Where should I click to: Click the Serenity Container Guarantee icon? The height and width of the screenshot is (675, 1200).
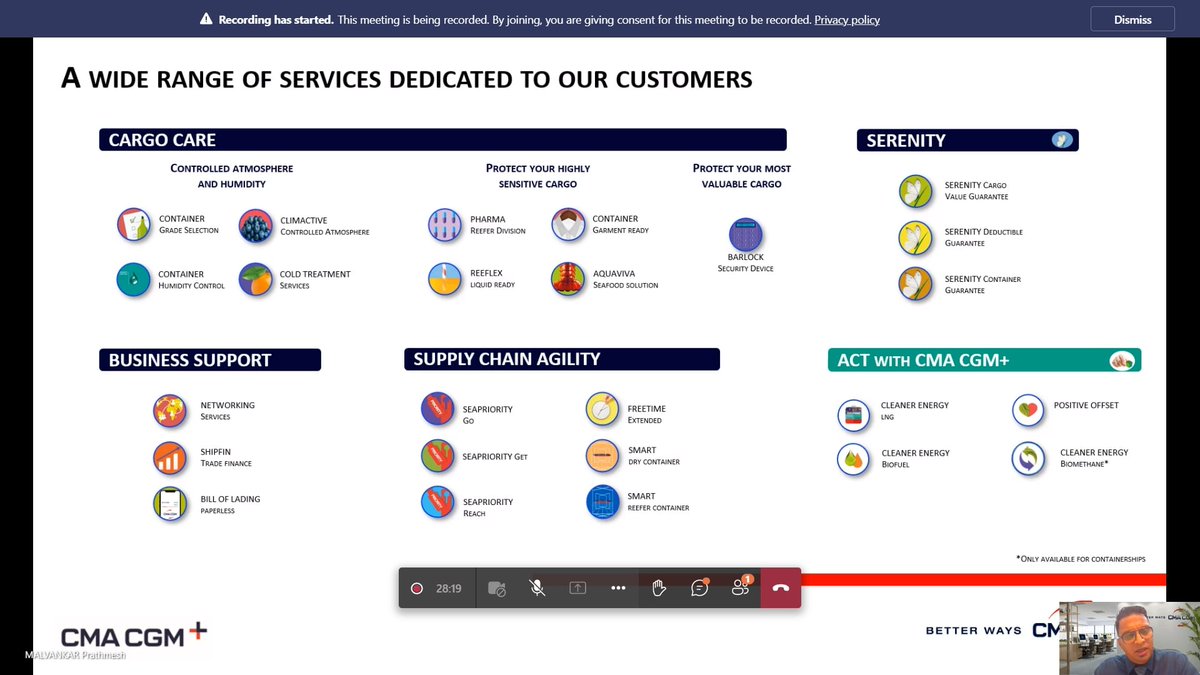coord(916,284)
